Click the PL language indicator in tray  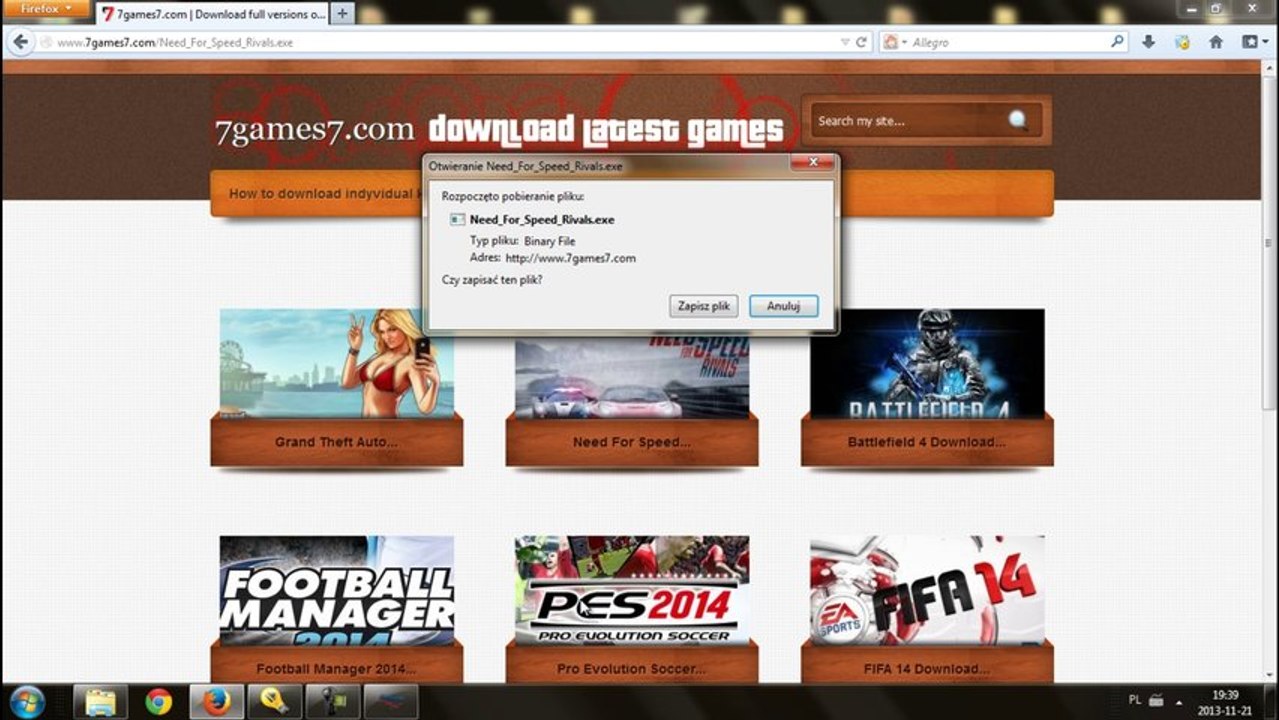1134,701
